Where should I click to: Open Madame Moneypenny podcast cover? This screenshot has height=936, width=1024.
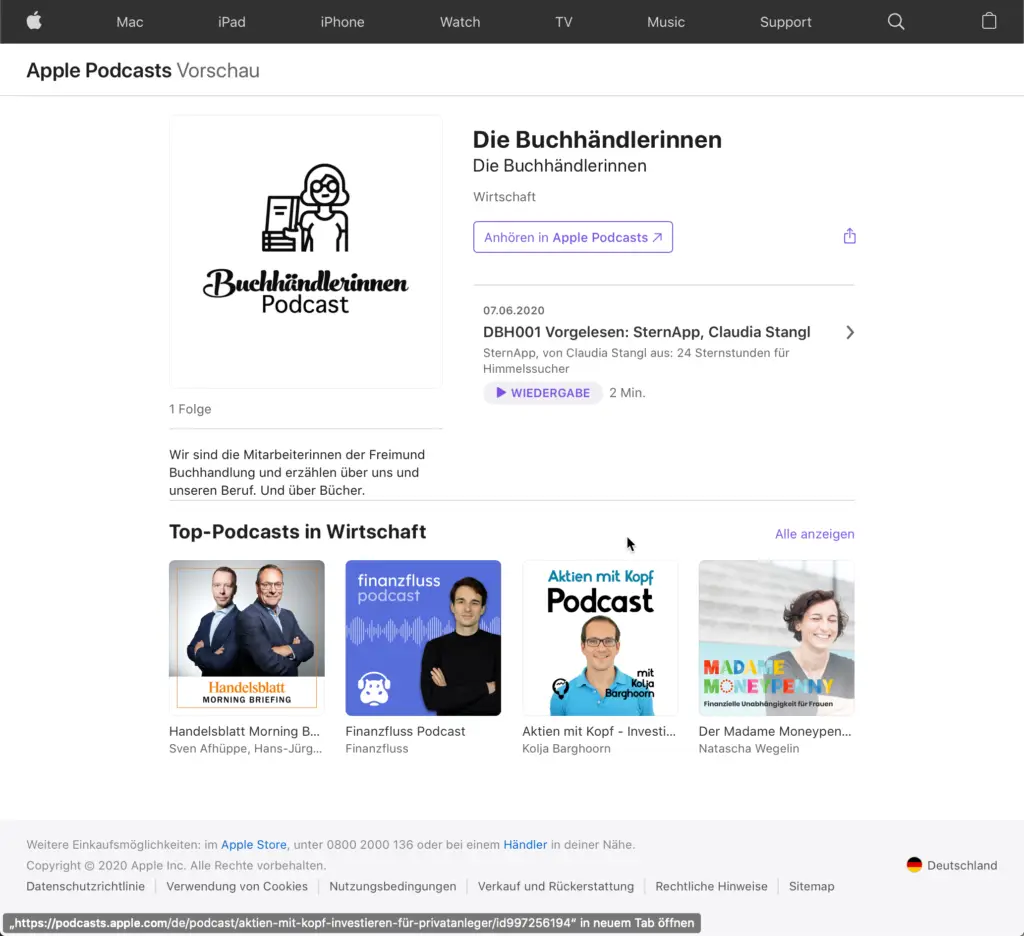pos(776,637)
